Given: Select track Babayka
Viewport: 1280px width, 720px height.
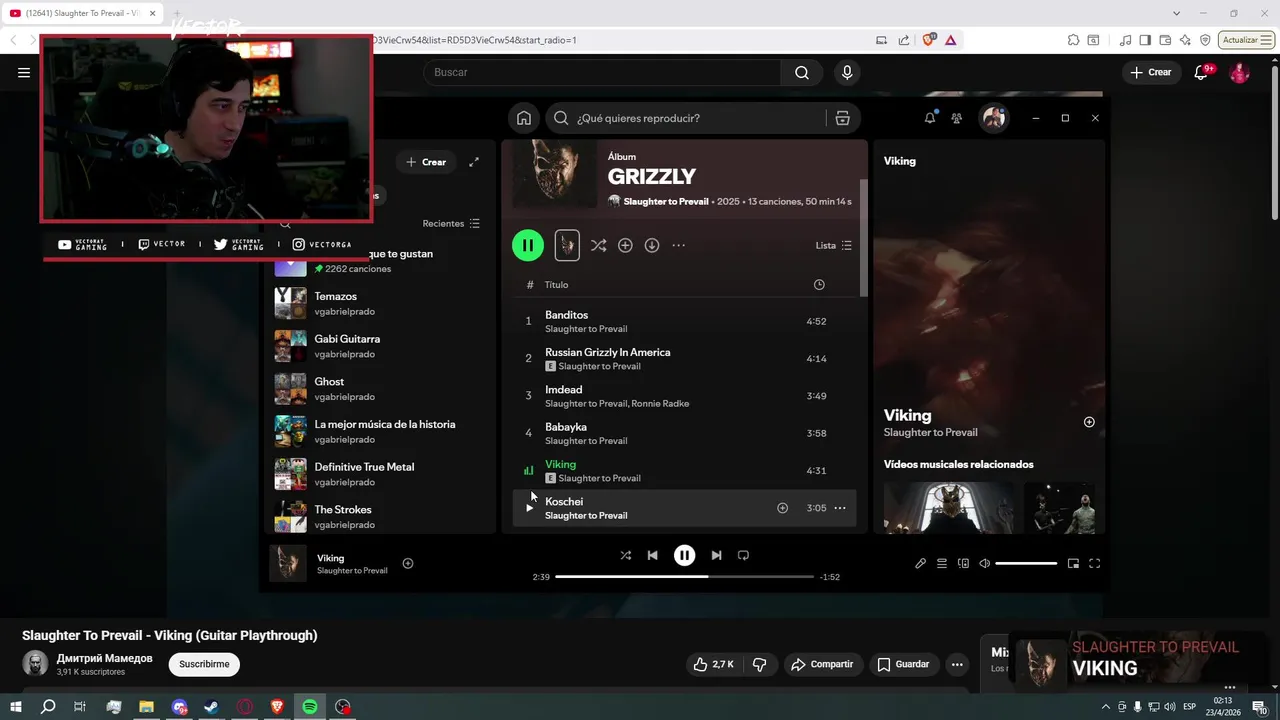Looking at the screenshot, I should (x=686, y=433).
